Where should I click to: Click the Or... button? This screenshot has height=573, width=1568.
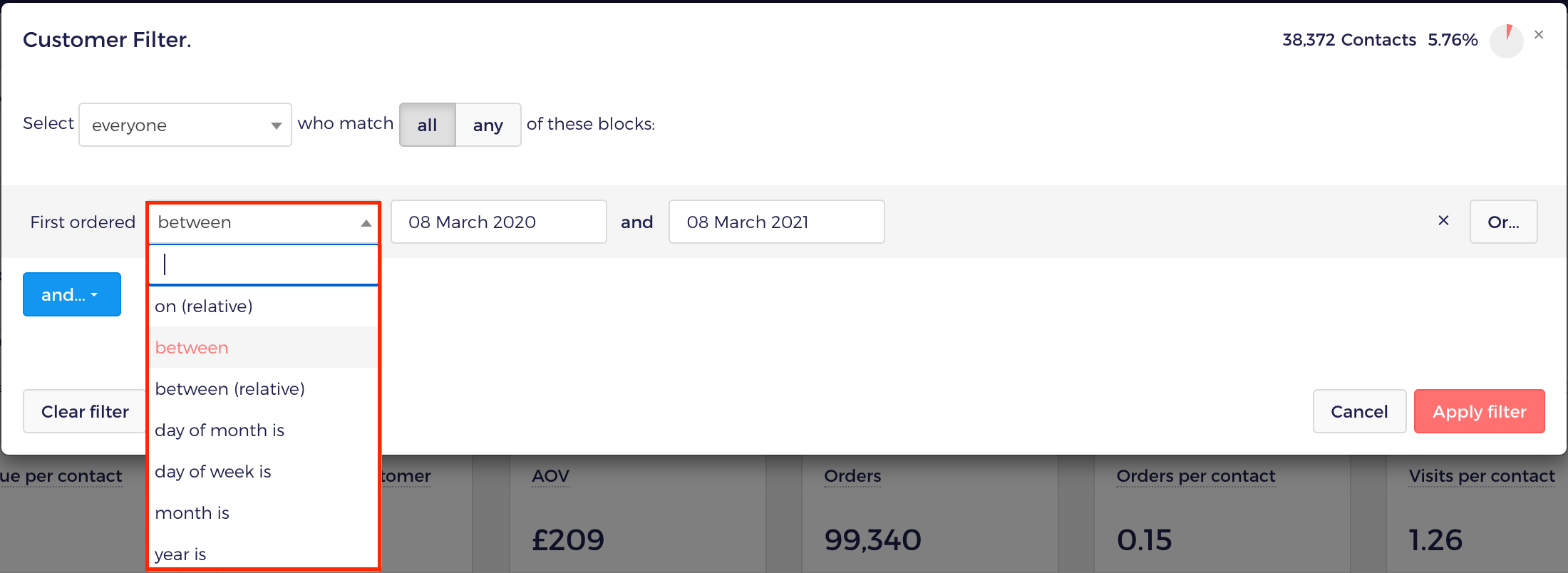1503,222
